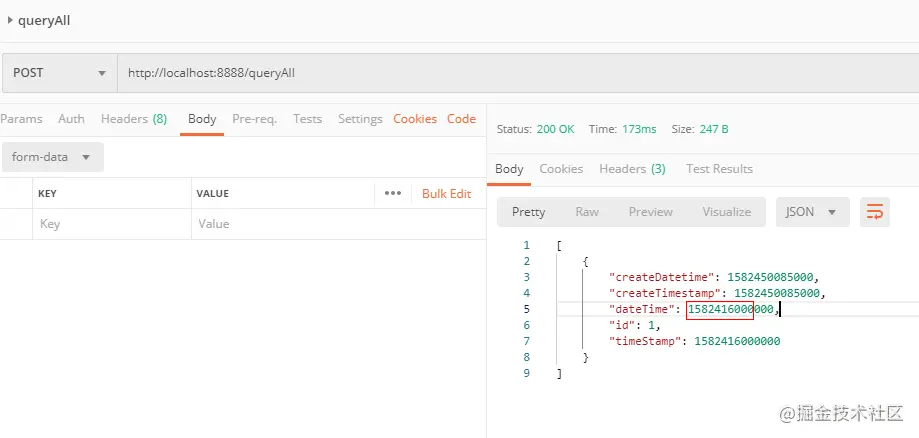
Task: Click the Bulk Edit link
Action: point(446,194)
